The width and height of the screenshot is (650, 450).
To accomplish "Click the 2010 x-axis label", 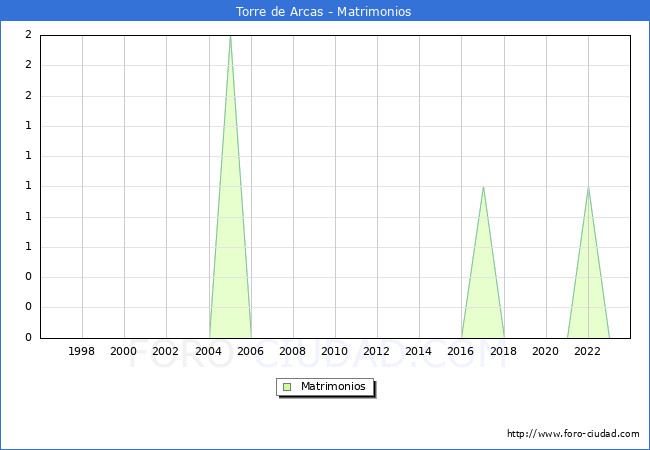I will point(334,351).
